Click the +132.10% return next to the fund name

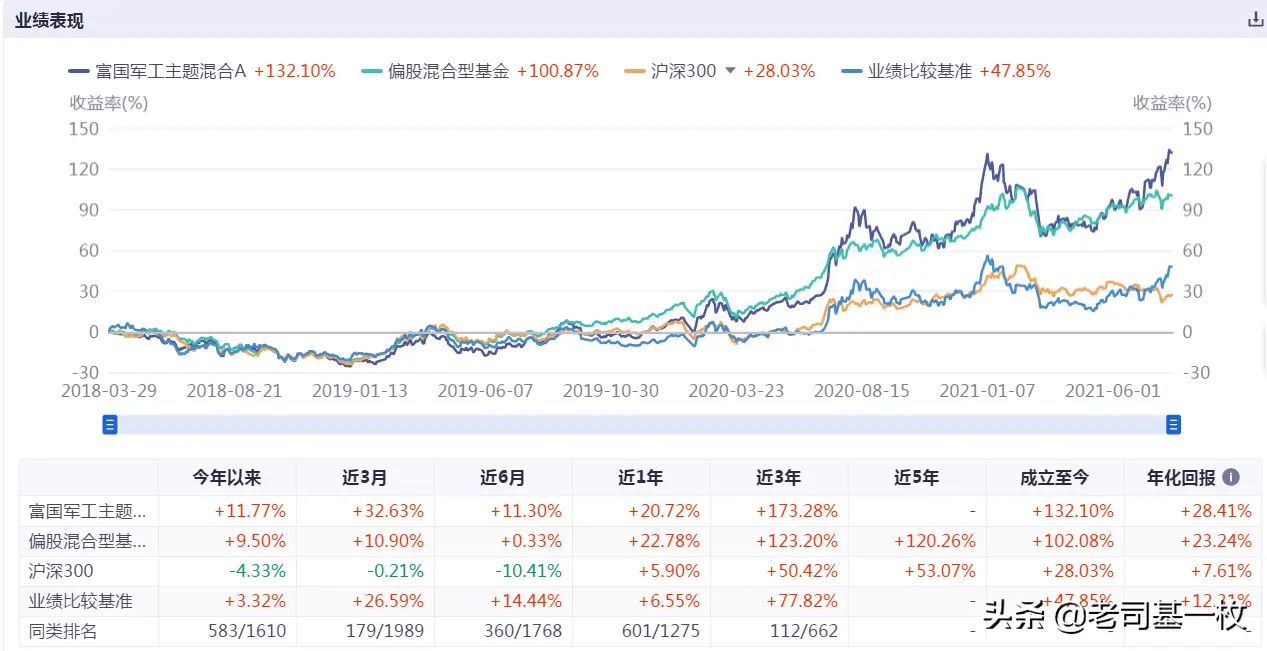294,70
